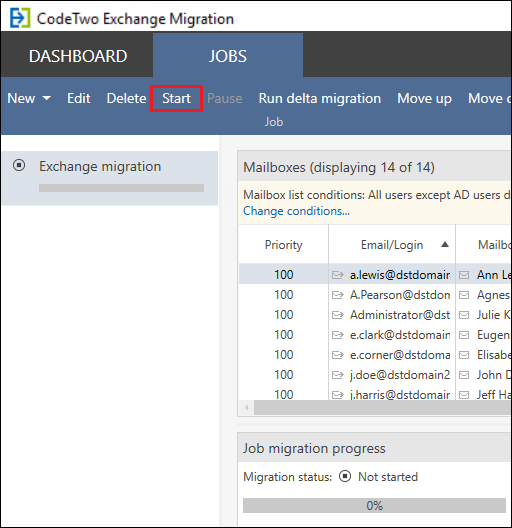The height and width of the screenshot is (528, 512).
Task: Click the envelope icon beside Eugen
Action: 464,335
